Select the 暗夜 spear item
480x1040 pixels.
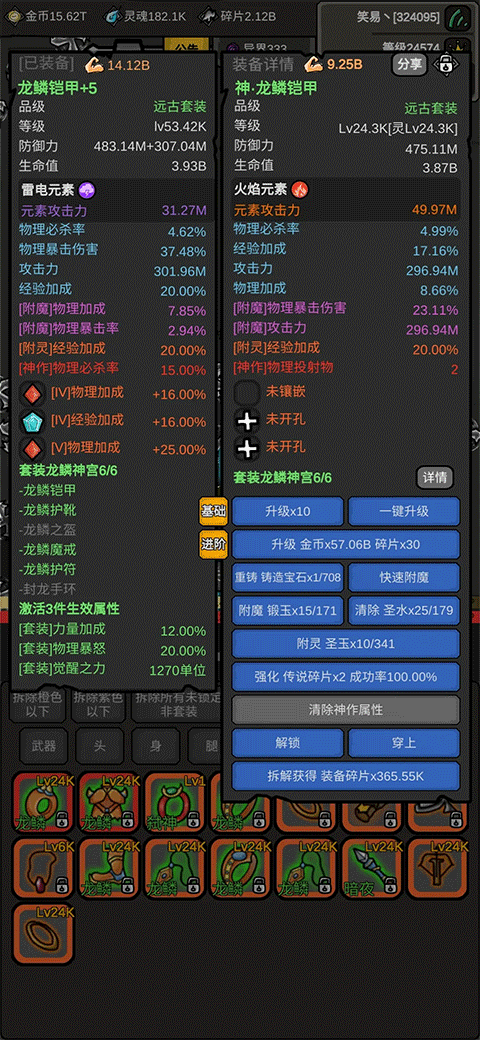(x=371, y=868)
